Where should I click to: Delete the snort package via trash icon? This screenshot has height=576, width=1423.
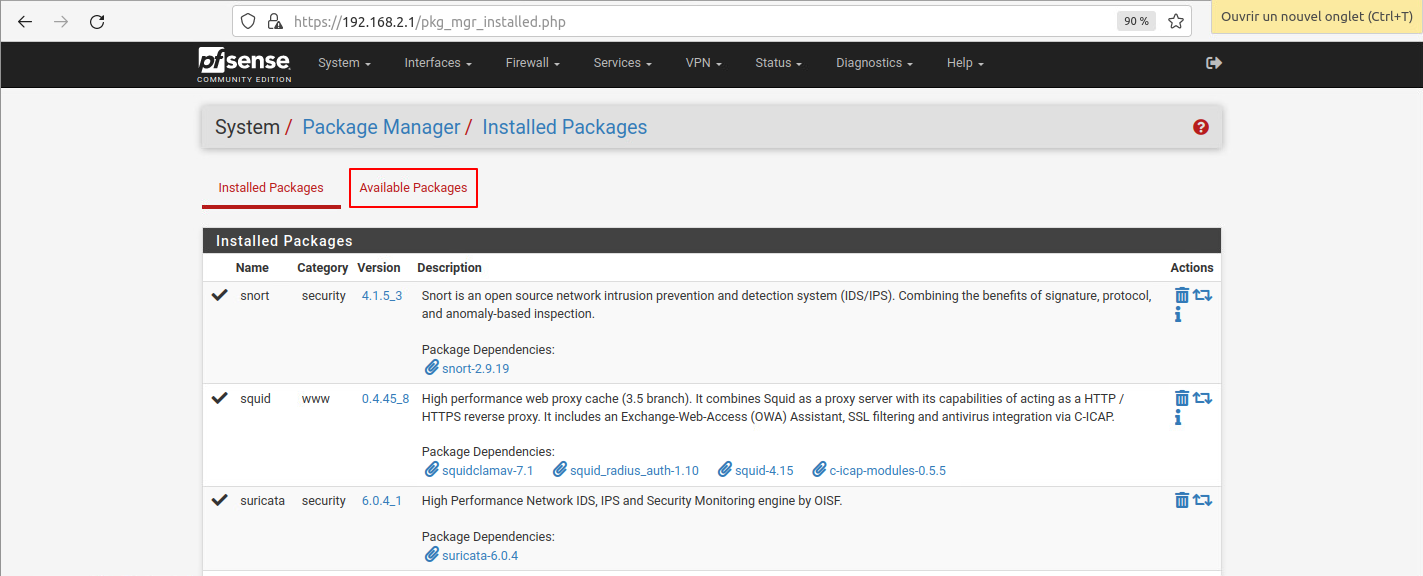[x=1182, y=295]
